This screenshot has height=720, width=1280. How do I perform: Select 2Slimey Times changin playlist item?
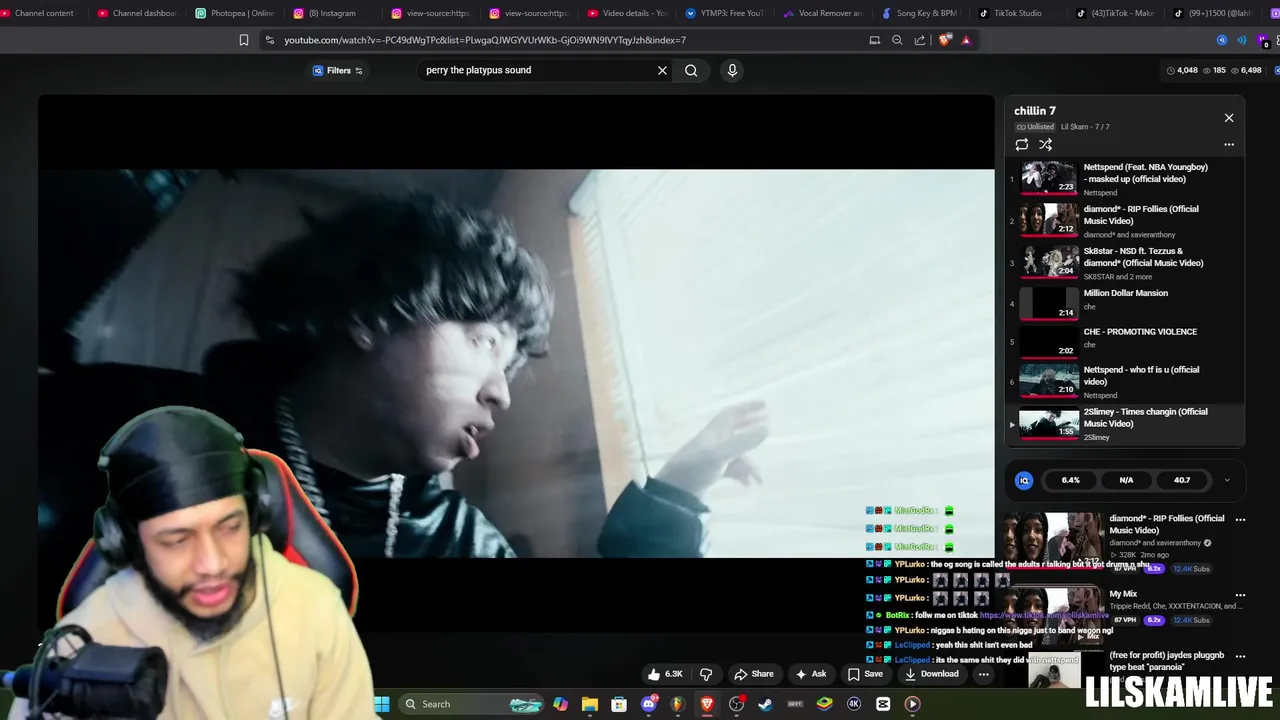click(x=1125, y=424)
